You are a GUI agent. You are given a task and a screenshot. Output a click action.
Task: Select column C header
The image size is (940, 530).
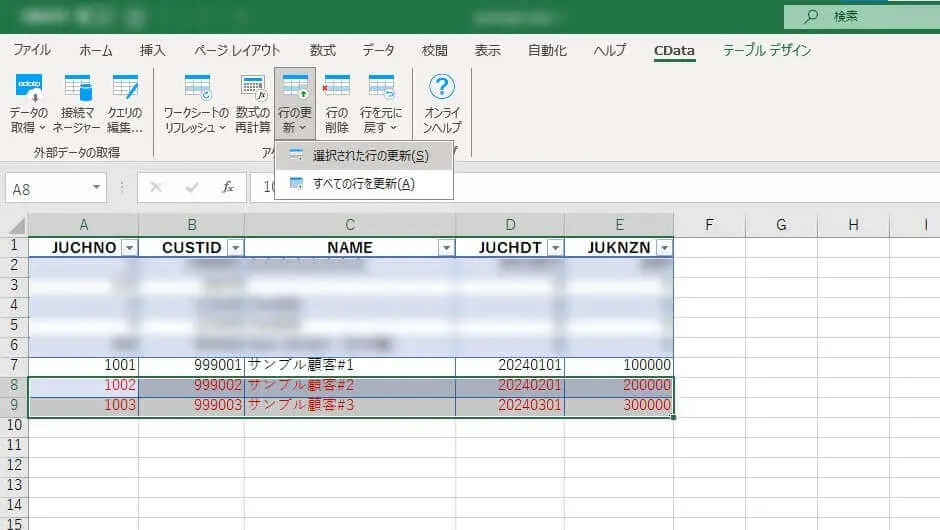point(350,225)
